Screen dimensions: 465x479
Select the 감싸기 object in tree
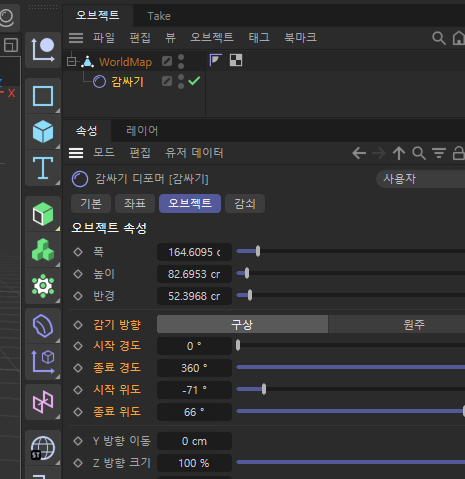coord(127,81)
